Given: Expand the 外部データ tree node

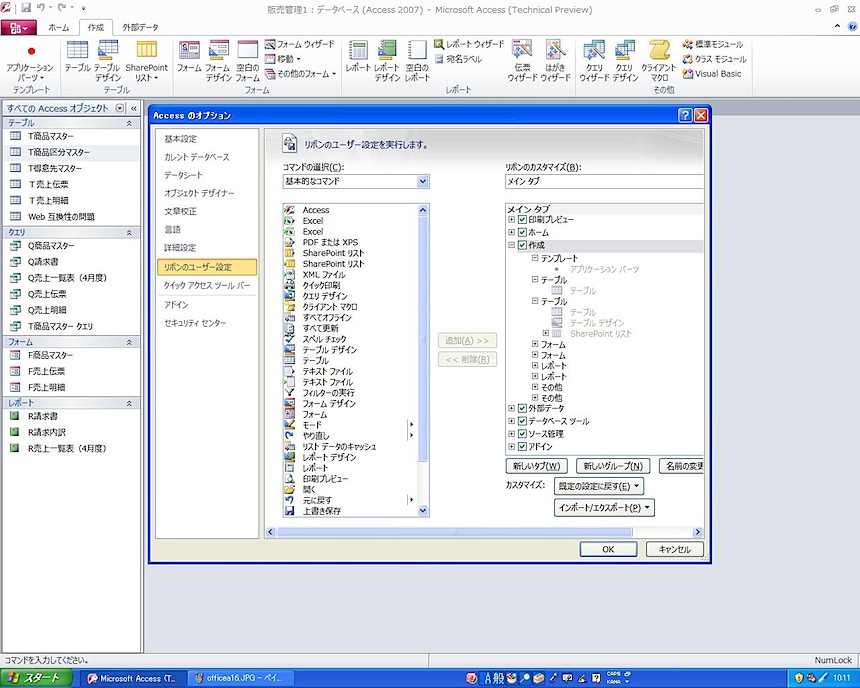Looking at the screenshot, I should (511, 408).
